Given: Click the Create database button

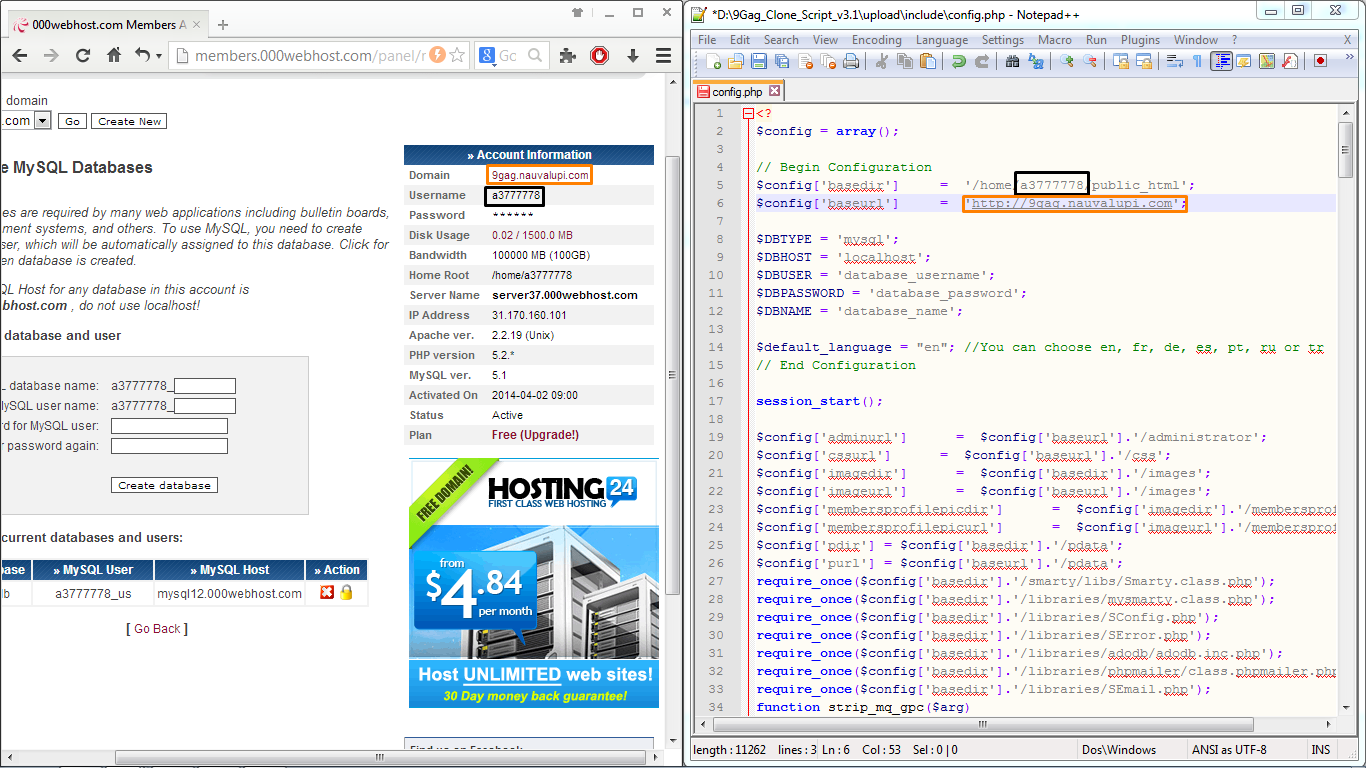Looking at the screenshot, I should pyautogui.click(x=164, y=485).
